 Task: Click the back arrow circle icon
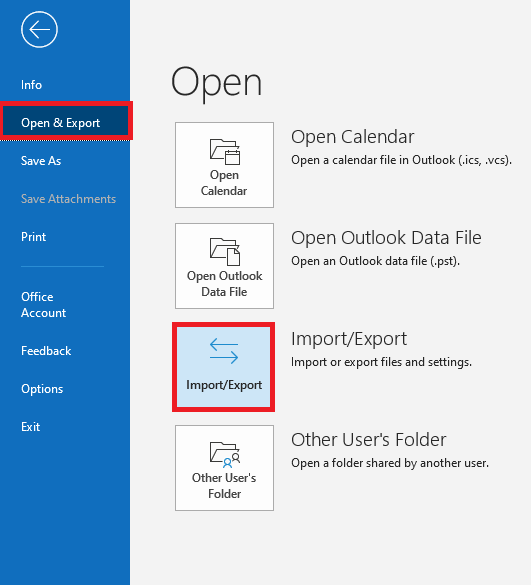pos(39,29)
